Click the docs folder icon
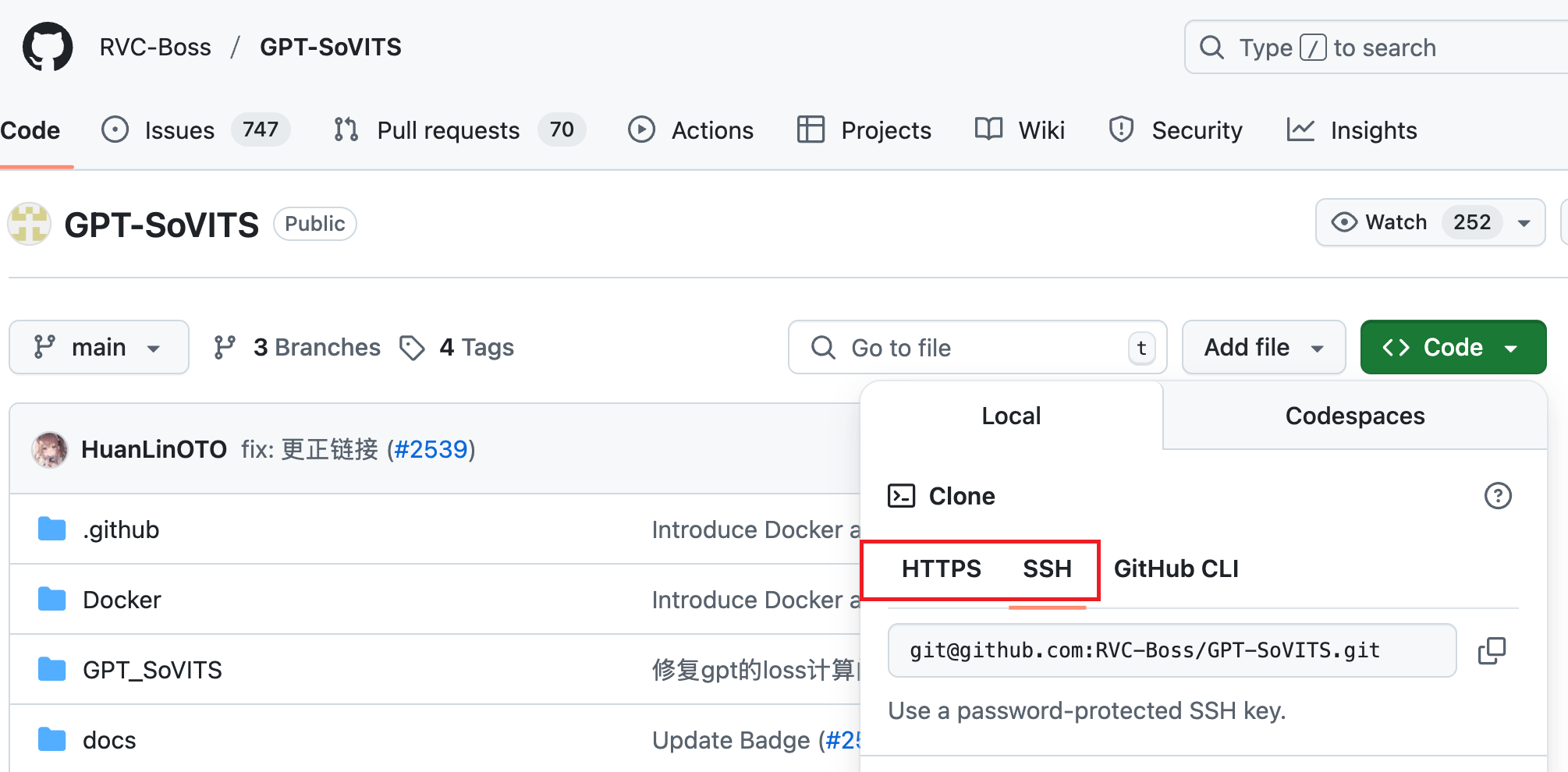The width and height of the screenshot is (1568, 772). click(51, 739)
